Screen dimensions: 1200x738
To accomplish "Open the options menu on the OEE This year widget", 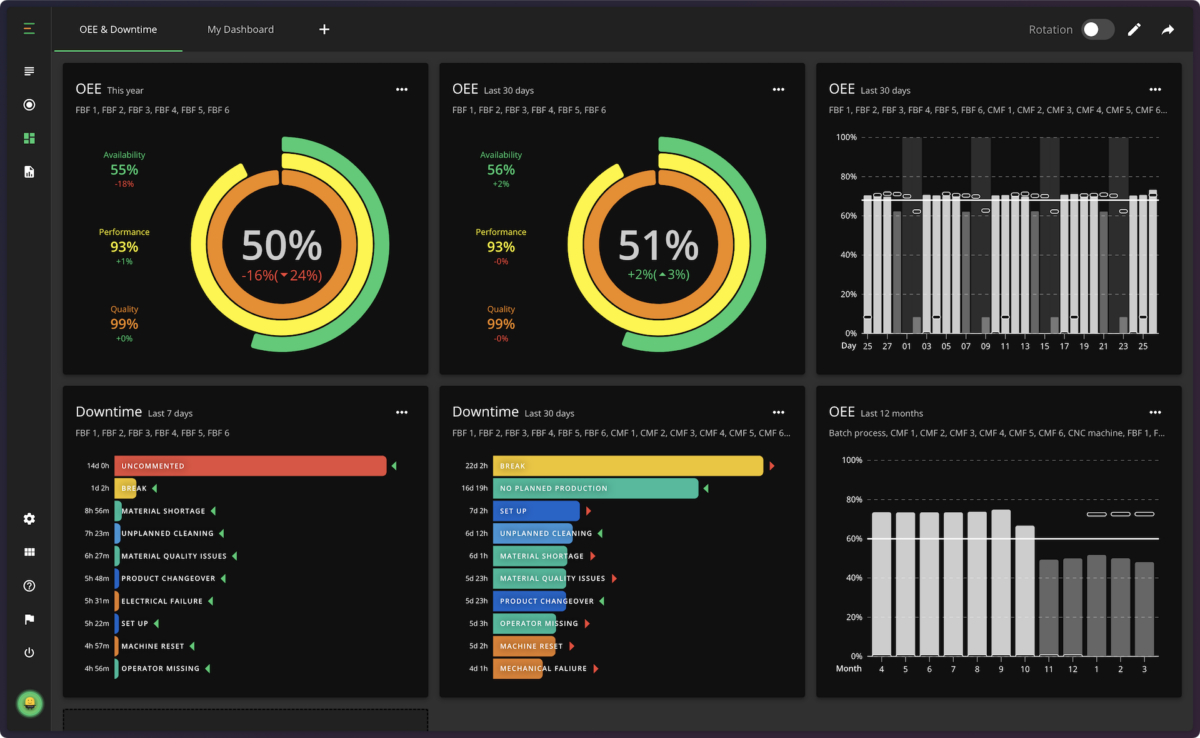I will coord(401,89).
